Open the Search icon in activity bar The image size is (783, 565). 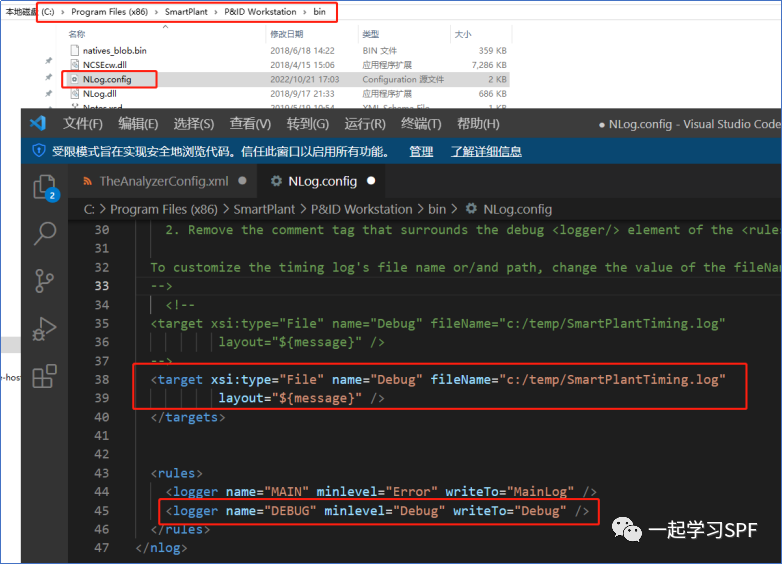tap(44, 233)
